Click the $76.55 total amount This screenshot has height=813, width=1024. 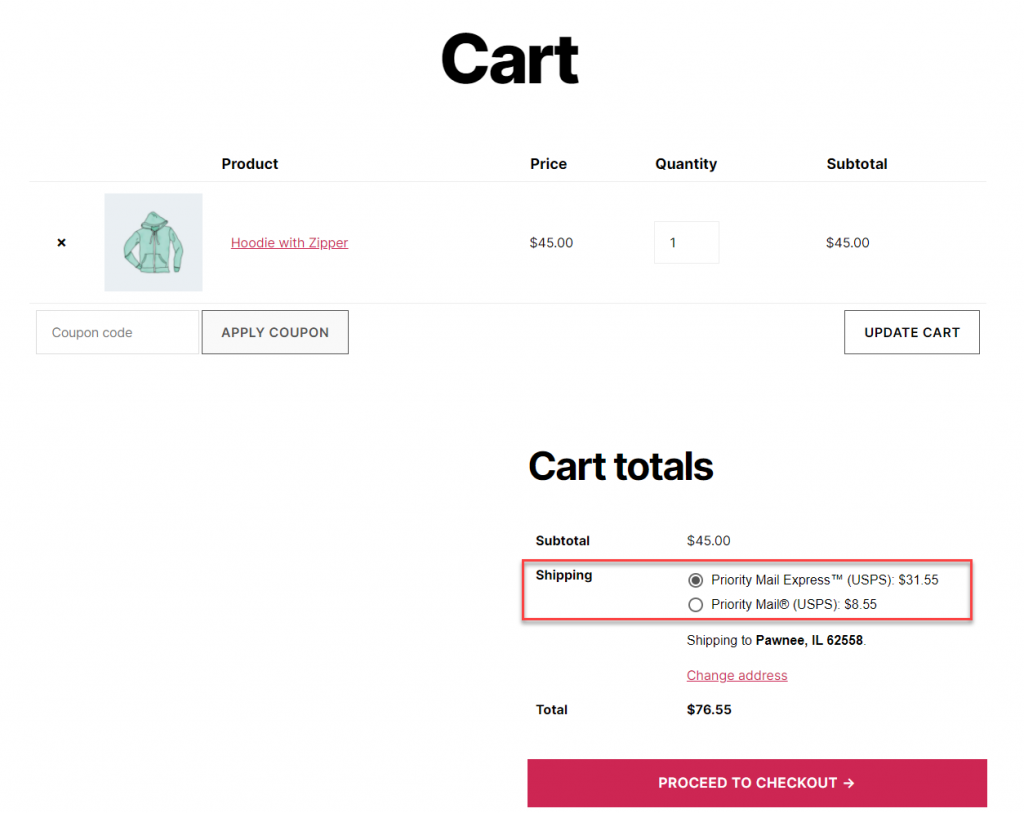[709, 710]
